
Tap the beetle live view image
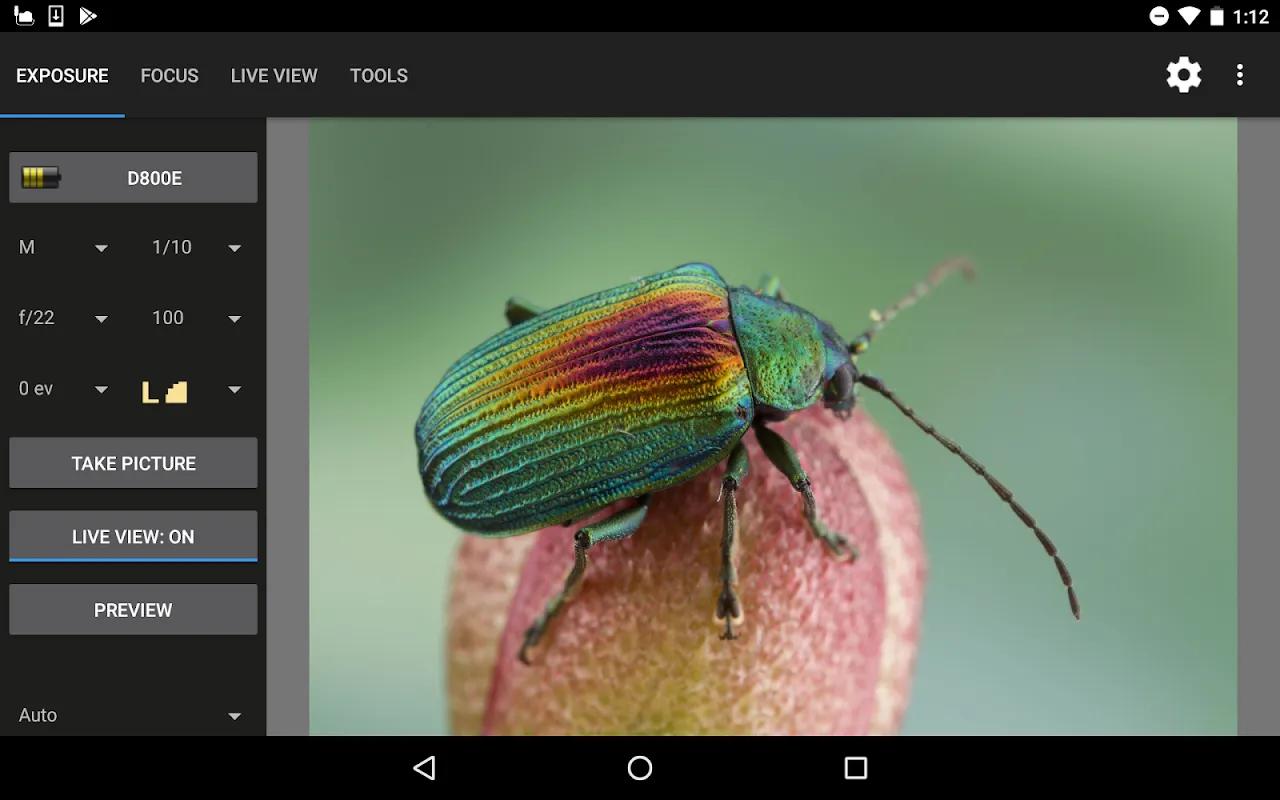[x=773, y=427]
